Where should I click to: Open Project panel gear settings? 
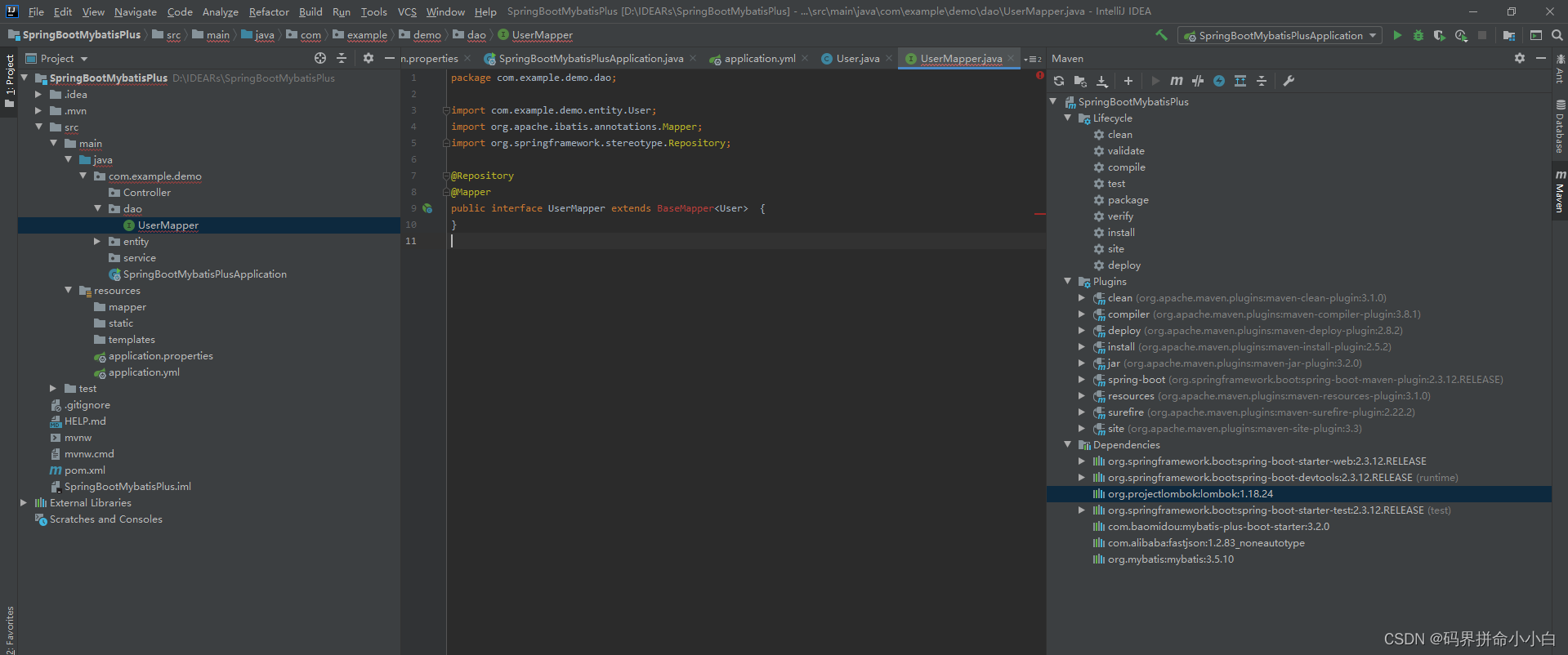click(x=369, y=58)
